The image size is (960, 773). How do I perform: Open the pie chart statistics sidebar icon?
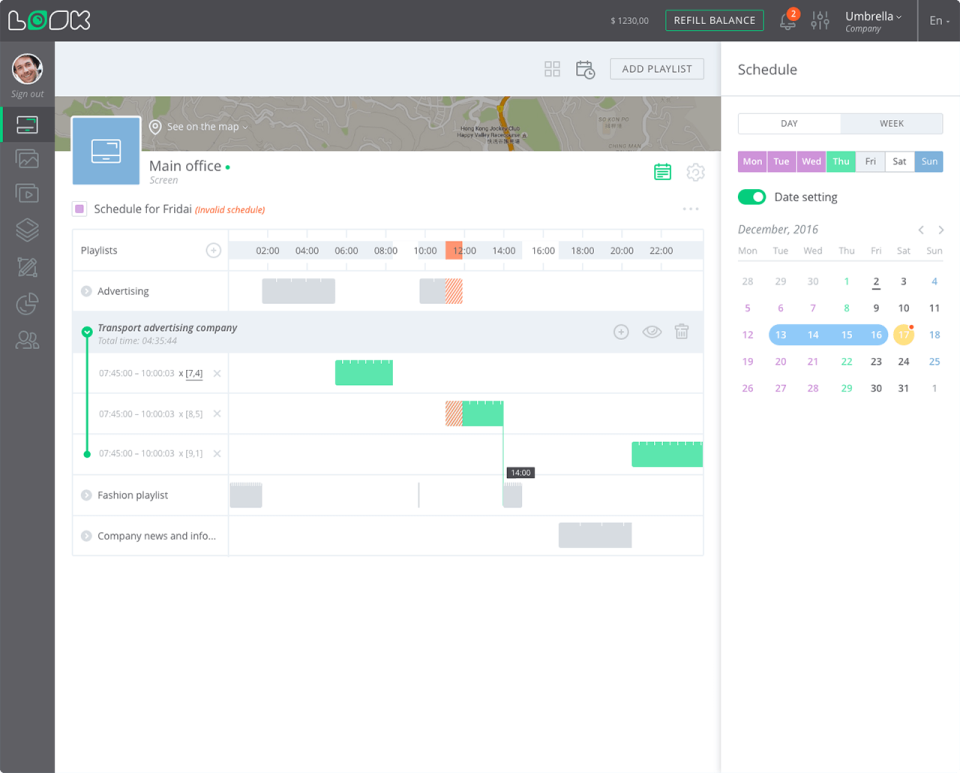tap(28, 304)
